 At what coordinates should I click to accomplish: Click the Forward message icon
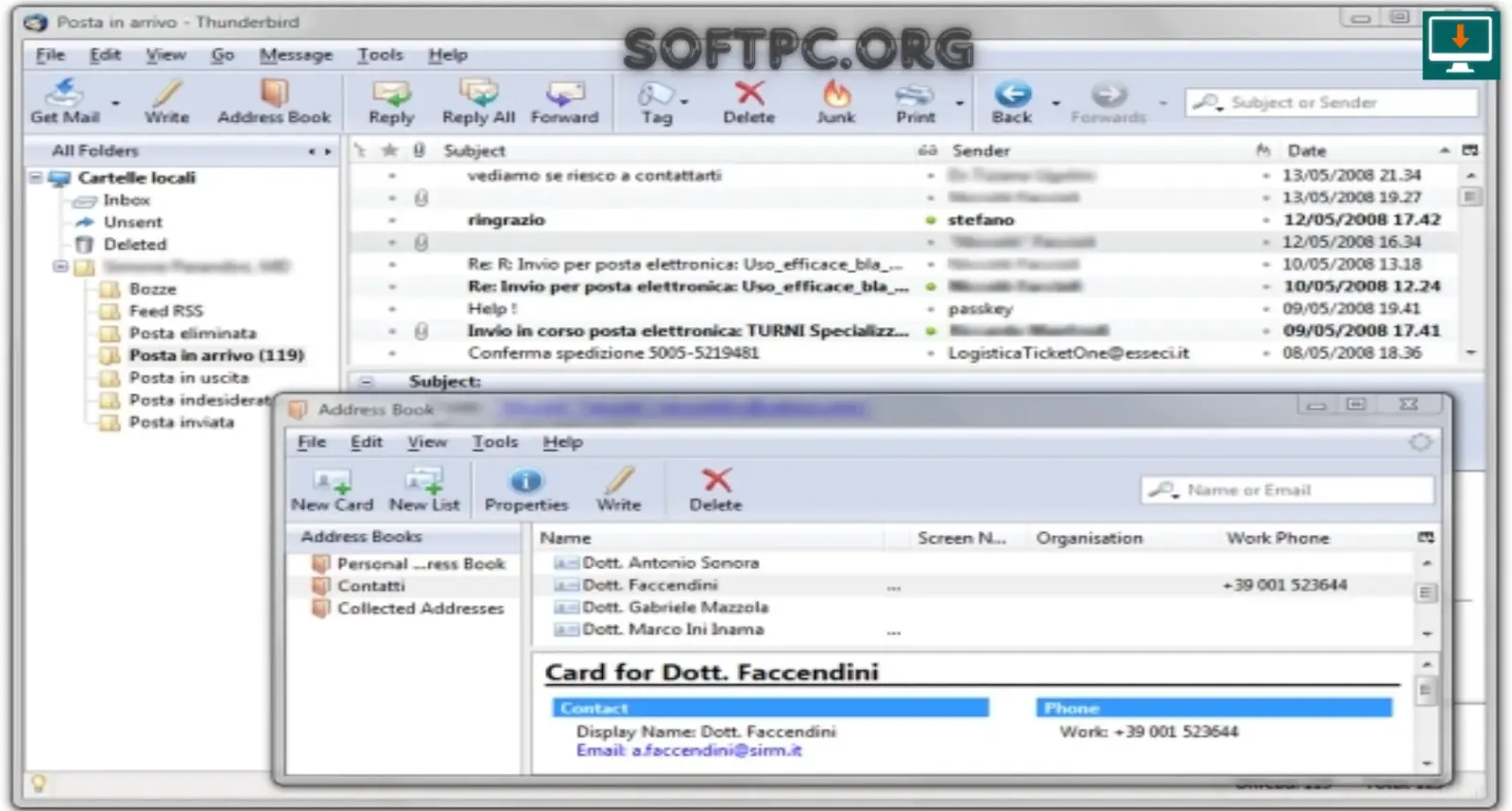point(565,93)
